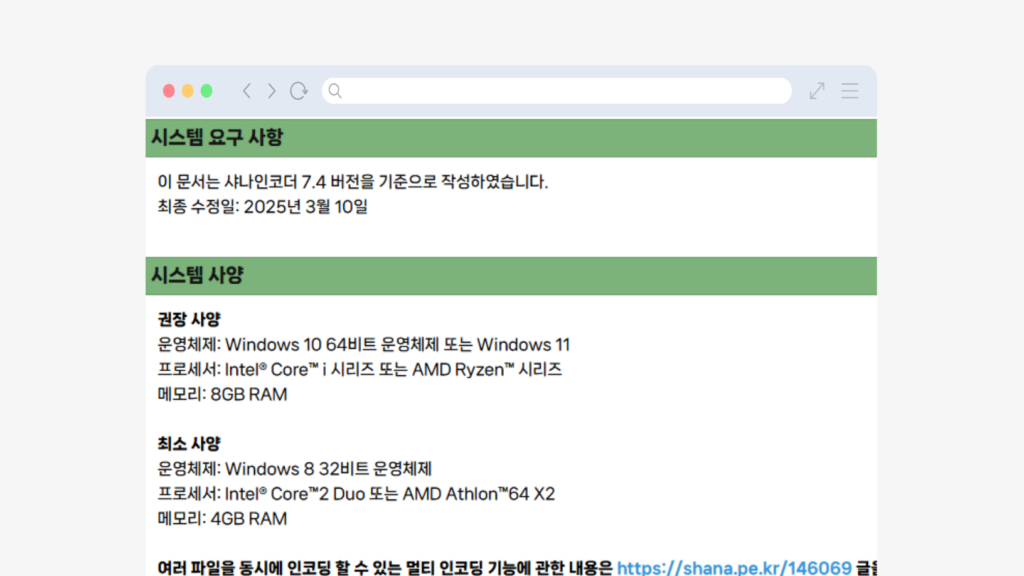Open the hamburger menu in the browser toolbar
1024x576 pixels.
(849, 91)
